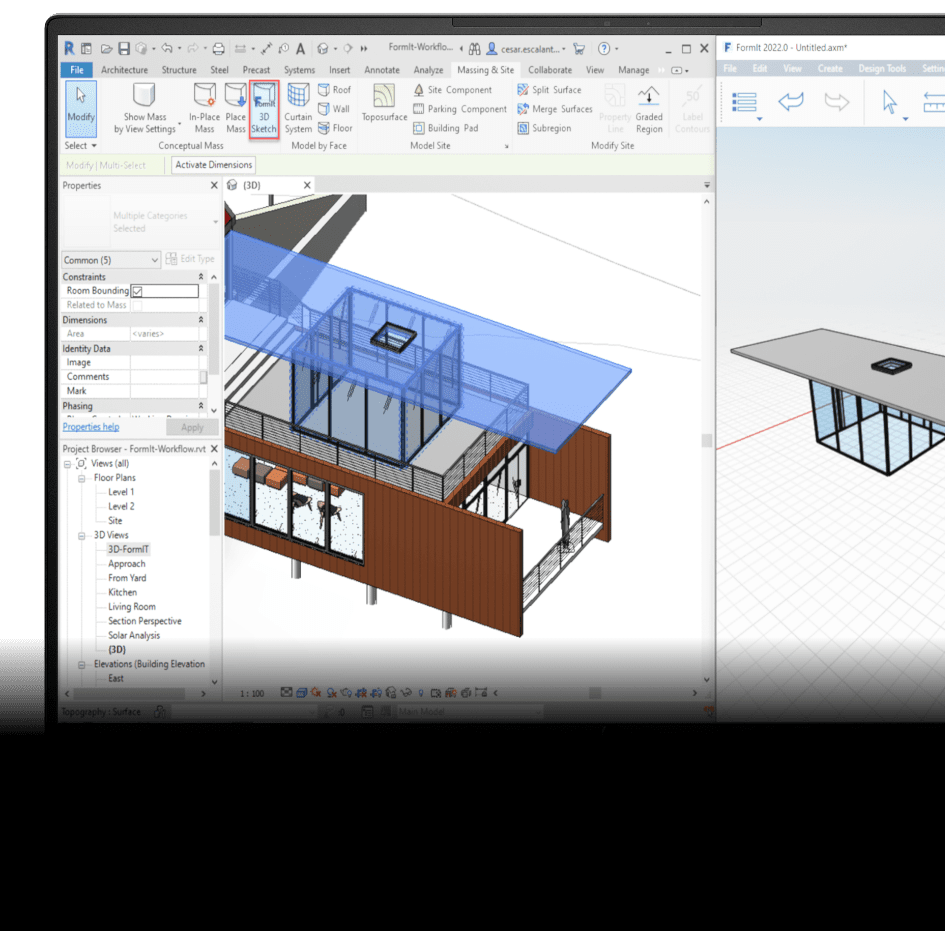Select the Curtain System tool
The image size is (945, 931).
click(x=298, y=108)
